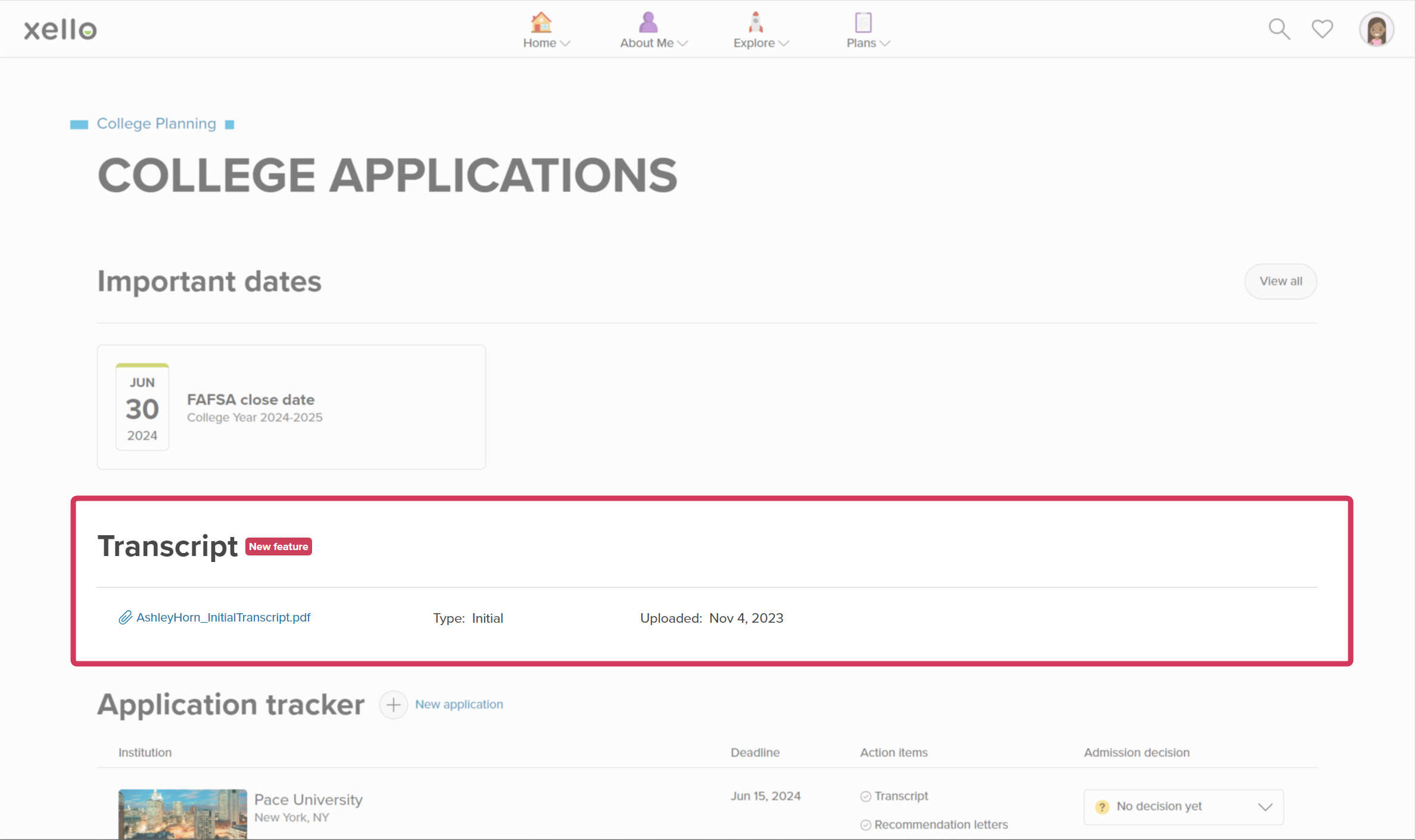This screenshot has height=840, width=1415.
Task: Click the Home house icon
Action: (x=541, y=23)
